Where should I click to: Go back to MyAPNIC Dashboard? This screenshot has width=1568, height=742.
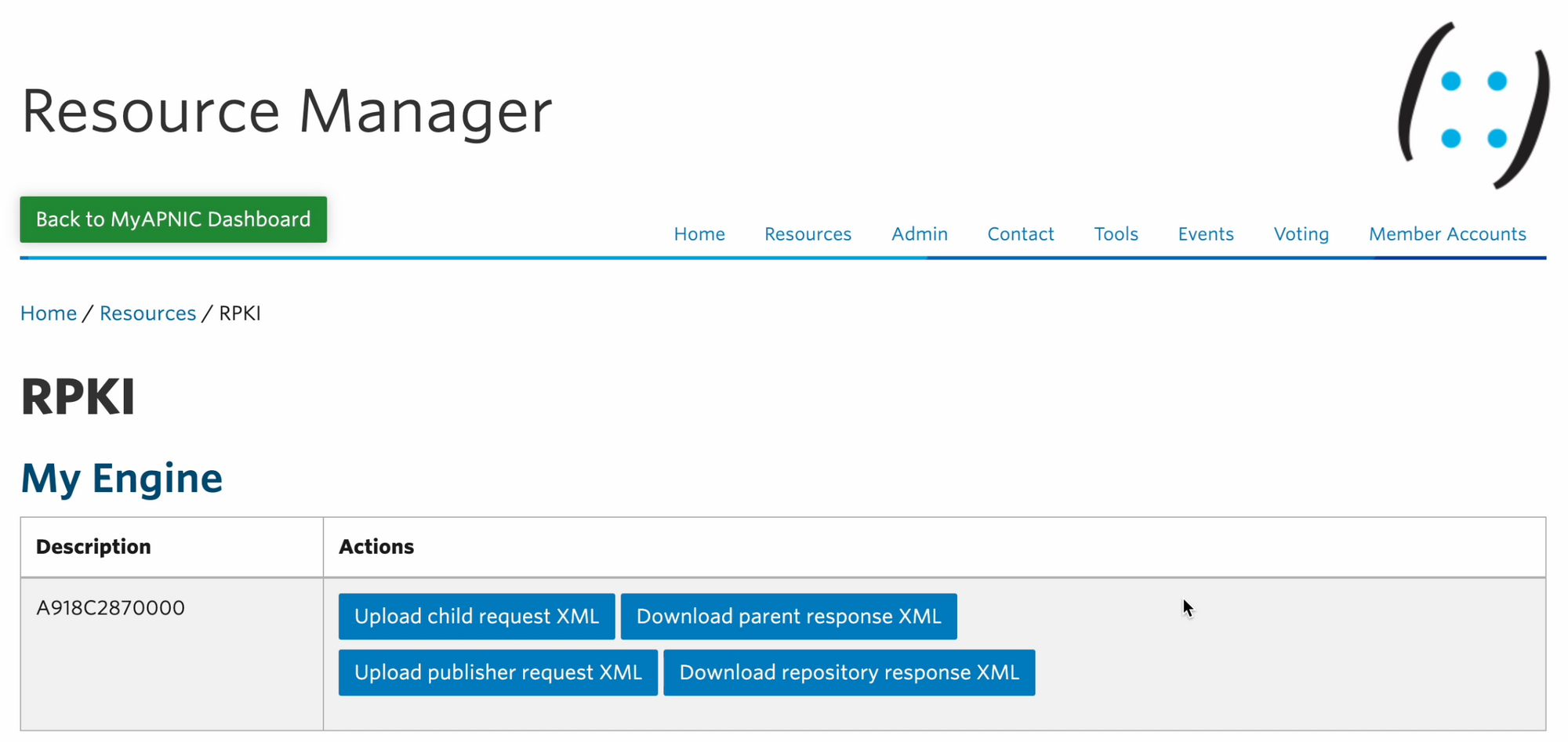pos(173,219)
